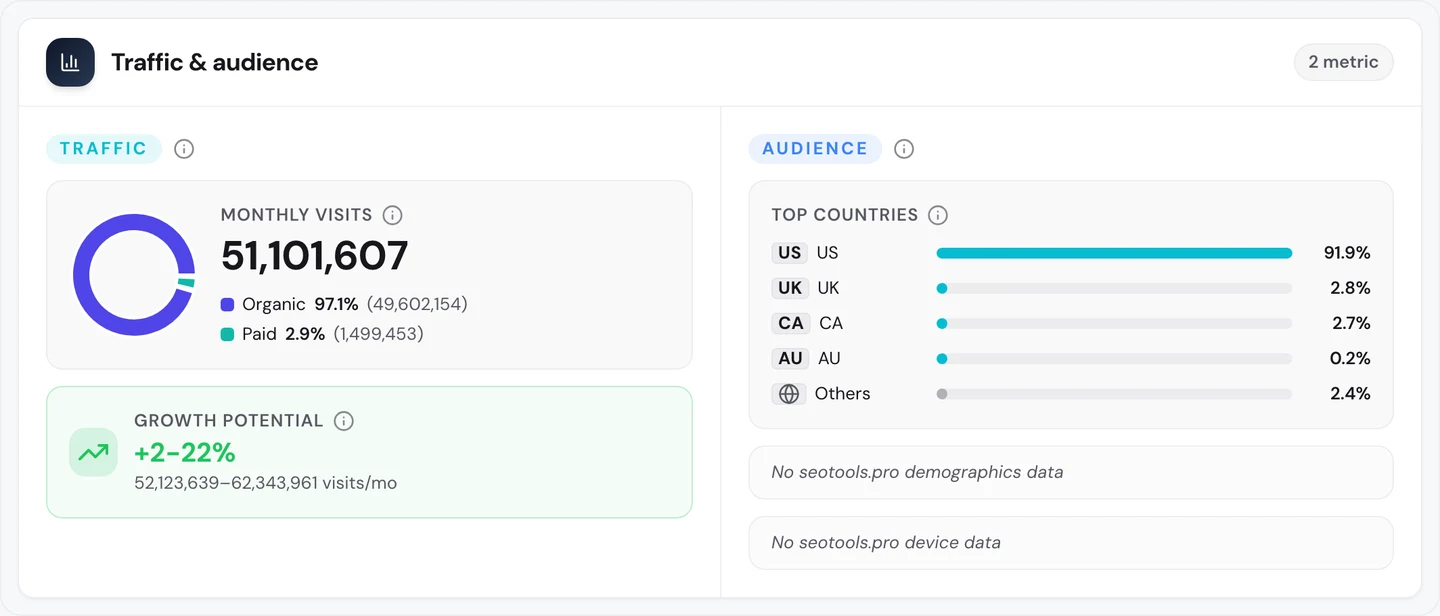This screenshot has width=1440, height=616.
Task: Click the Others share progress bar
Action: [1114, 394]
